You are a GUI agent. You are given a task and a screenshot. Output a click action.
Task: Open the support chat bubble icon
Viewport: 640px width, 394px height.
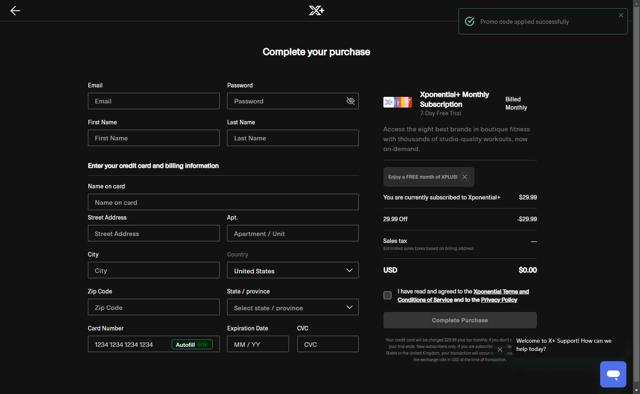click(x=613, y=374)
